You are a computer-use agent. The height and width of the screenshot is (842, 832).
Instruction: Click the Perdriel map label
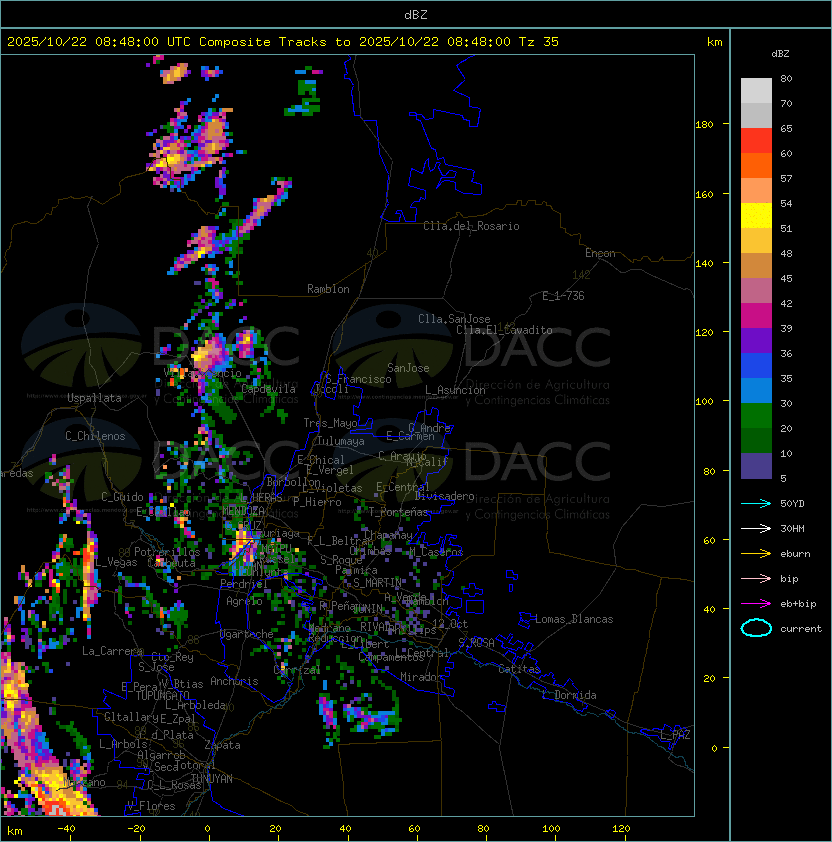click(x=244, y=584)
